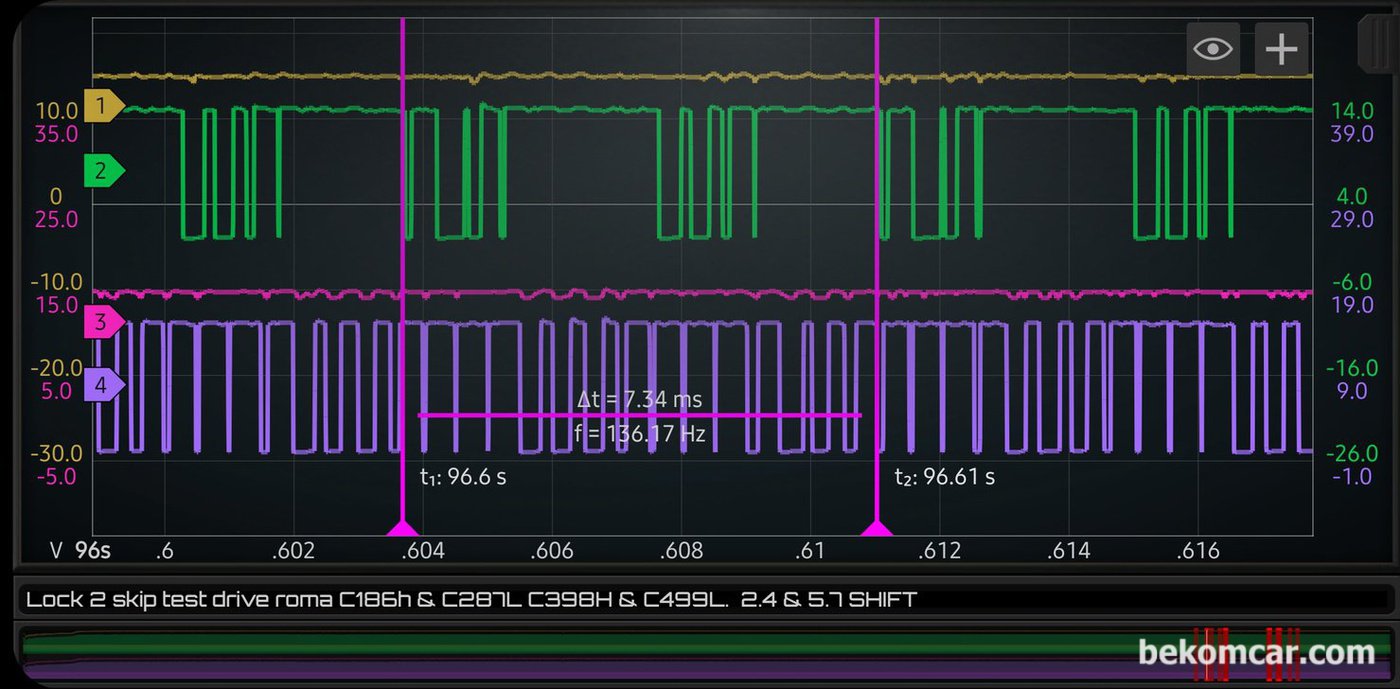
Task: Select the purple channel 4 marker
Action: coord(104,385)
